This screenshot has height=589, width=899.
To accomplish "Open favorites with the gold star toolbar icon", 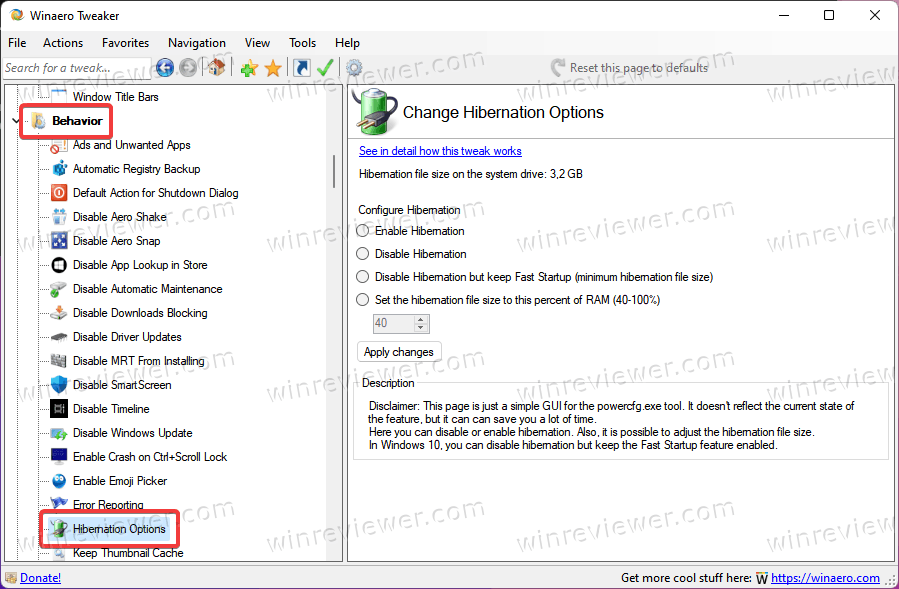I will pos(273,68).
